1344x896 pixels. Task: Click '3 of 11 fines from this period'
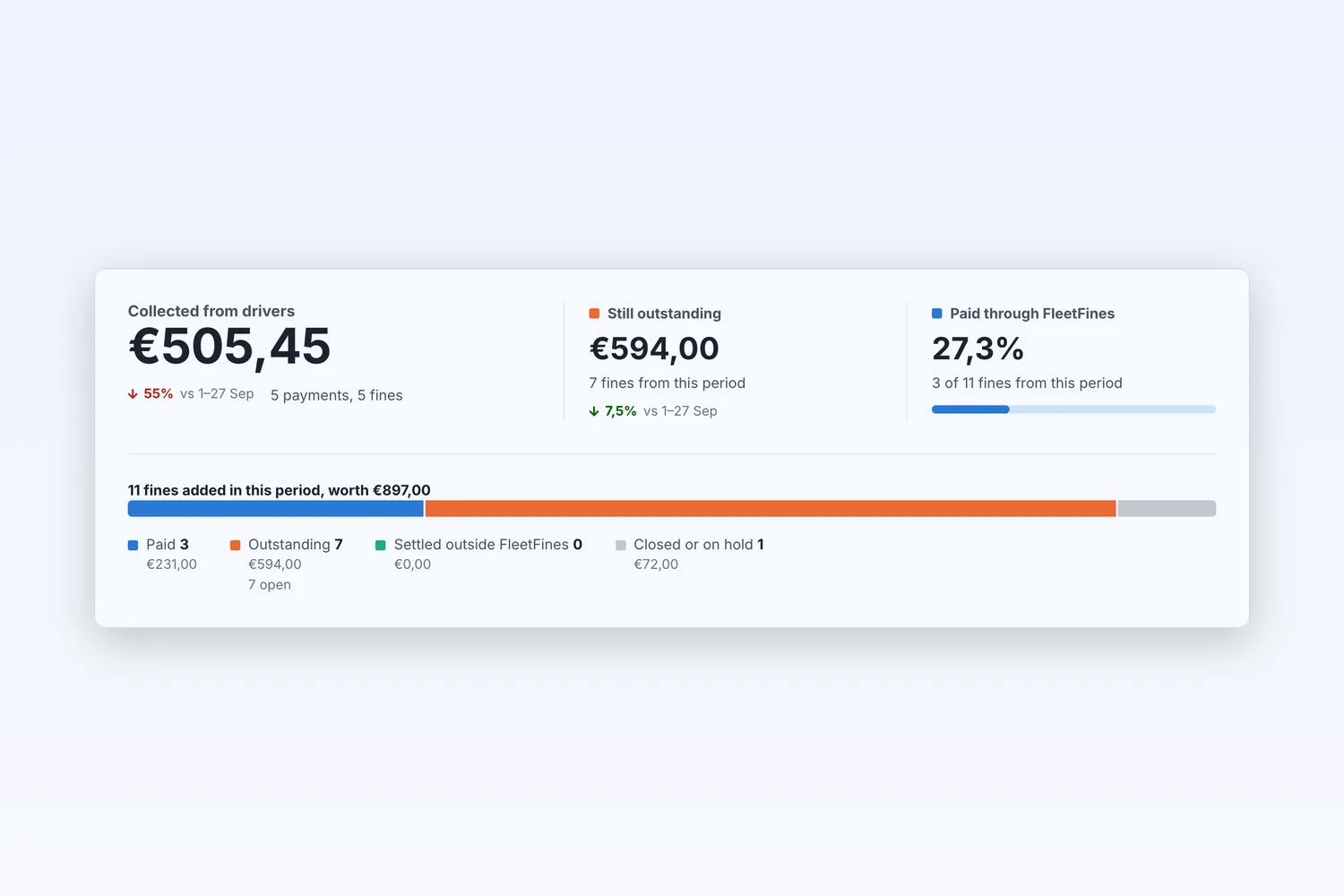1027,383
